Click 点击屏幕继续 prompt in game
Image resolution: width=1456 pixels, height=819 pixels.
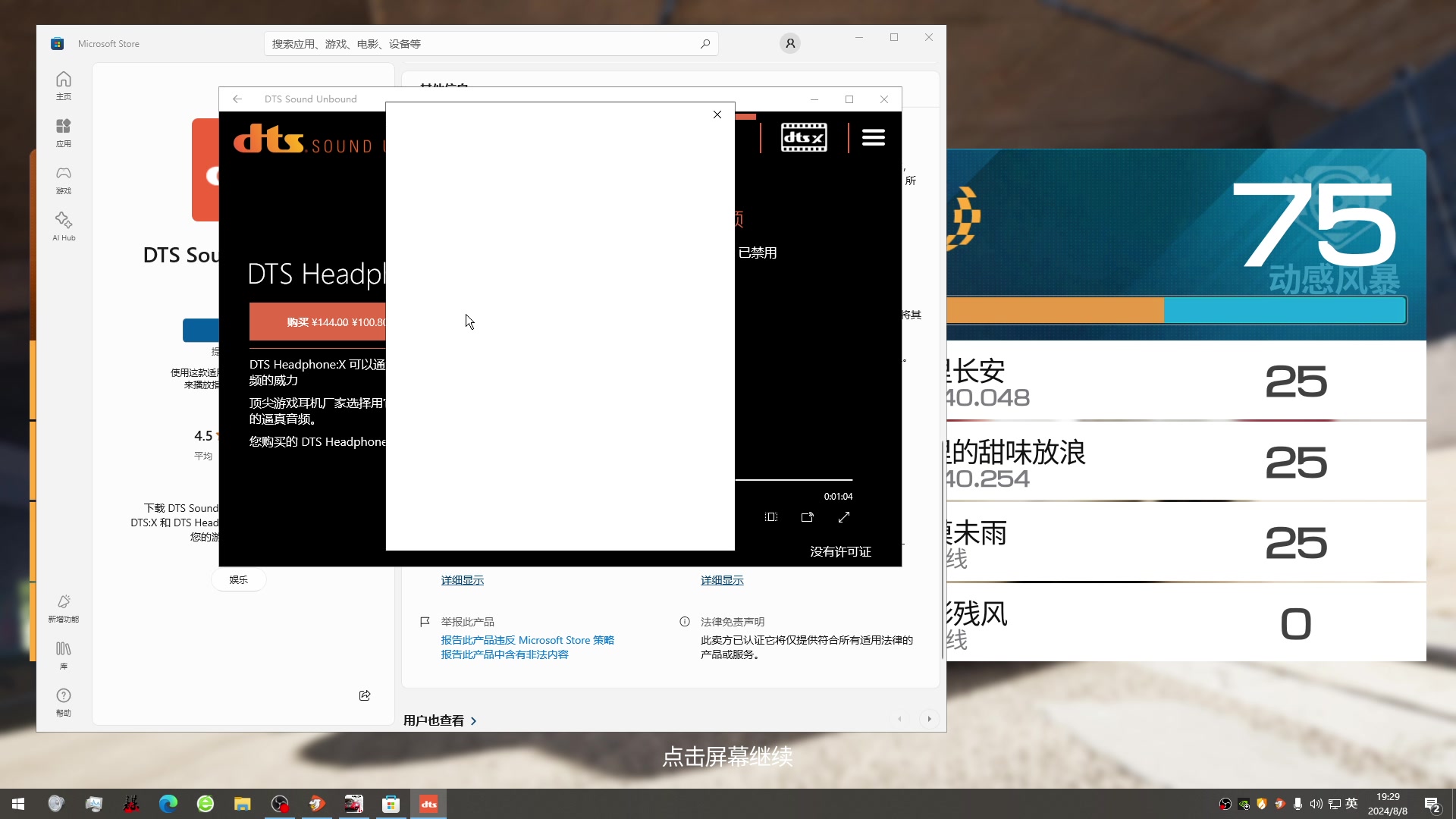pos(727,757)
